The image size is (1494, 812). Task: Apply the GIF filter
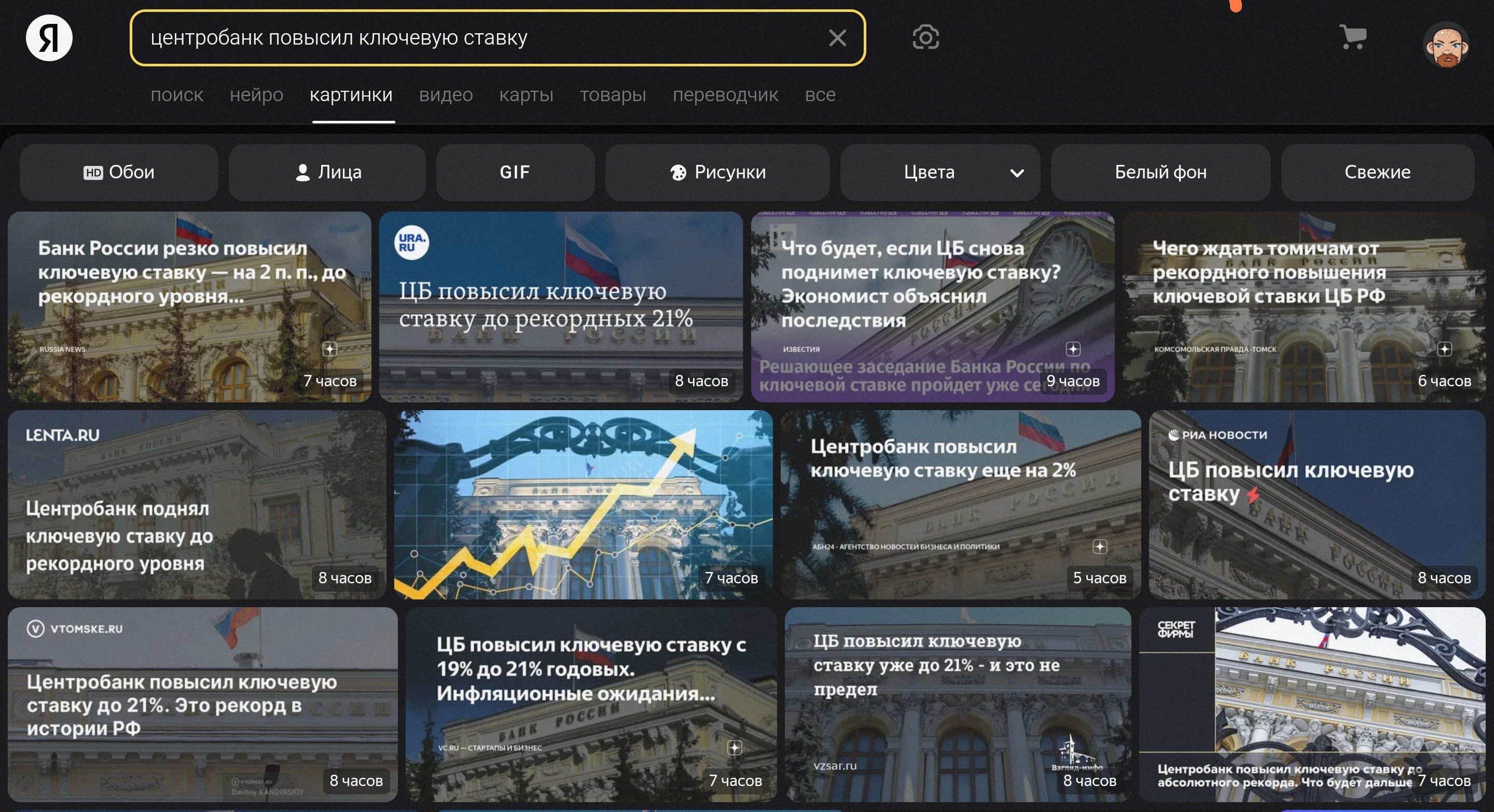pyautogui.click(x=515, y=172)
